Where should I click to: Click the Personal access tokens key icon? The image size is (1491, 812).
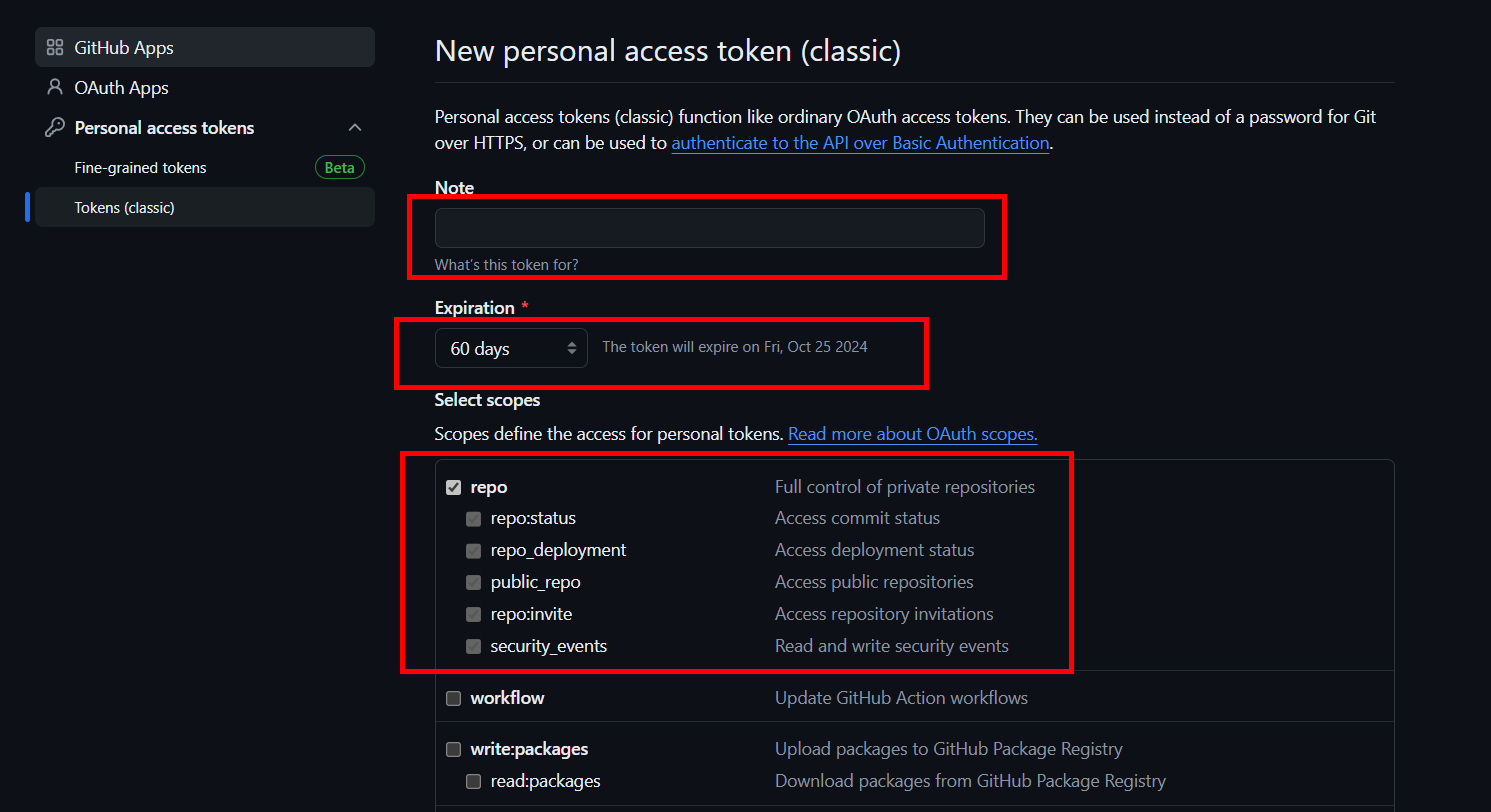[55, 128]
